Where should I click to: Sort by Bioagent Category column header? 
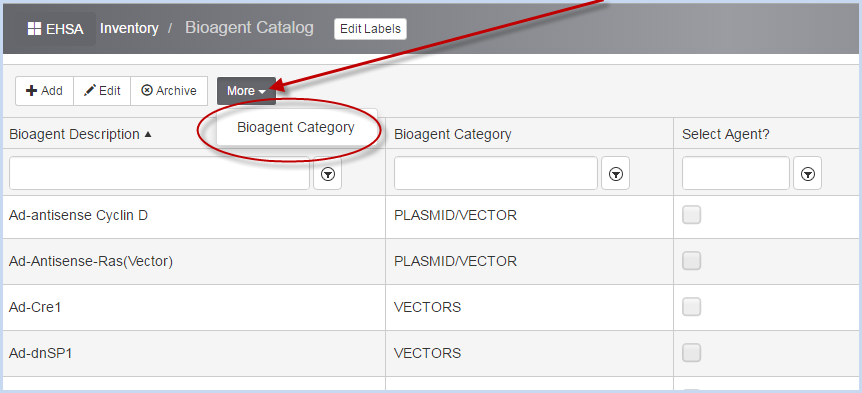point(452,134)
